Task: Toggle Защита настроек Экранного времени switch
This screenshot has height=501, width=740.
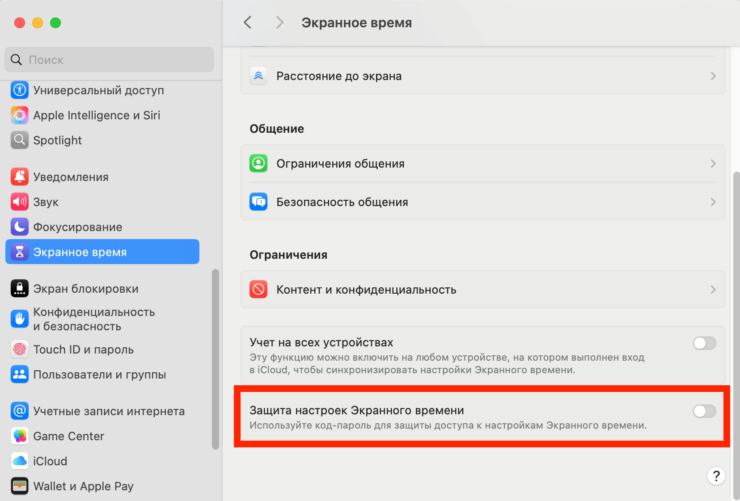Action: (704, 411)
